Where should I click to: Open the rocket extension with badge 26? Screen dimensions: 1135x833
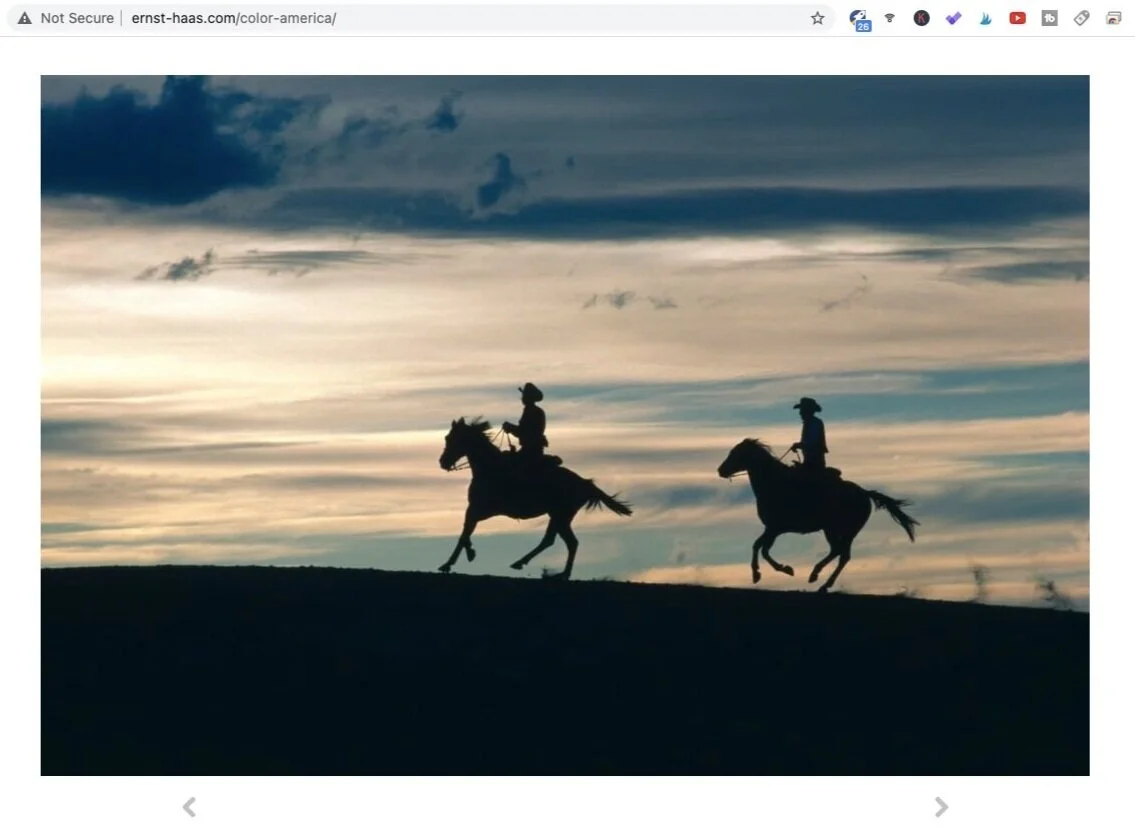859,20
